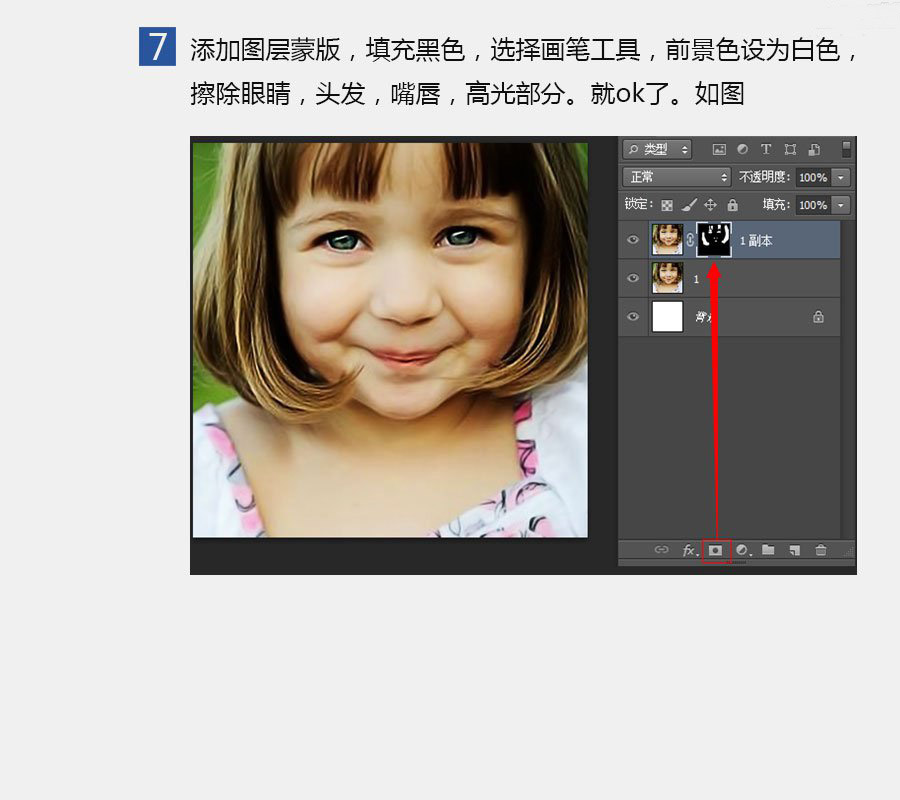Expand the 填充 fill slider arrow
This screenshot has height=800, width=900.
[x=840, y=205]
